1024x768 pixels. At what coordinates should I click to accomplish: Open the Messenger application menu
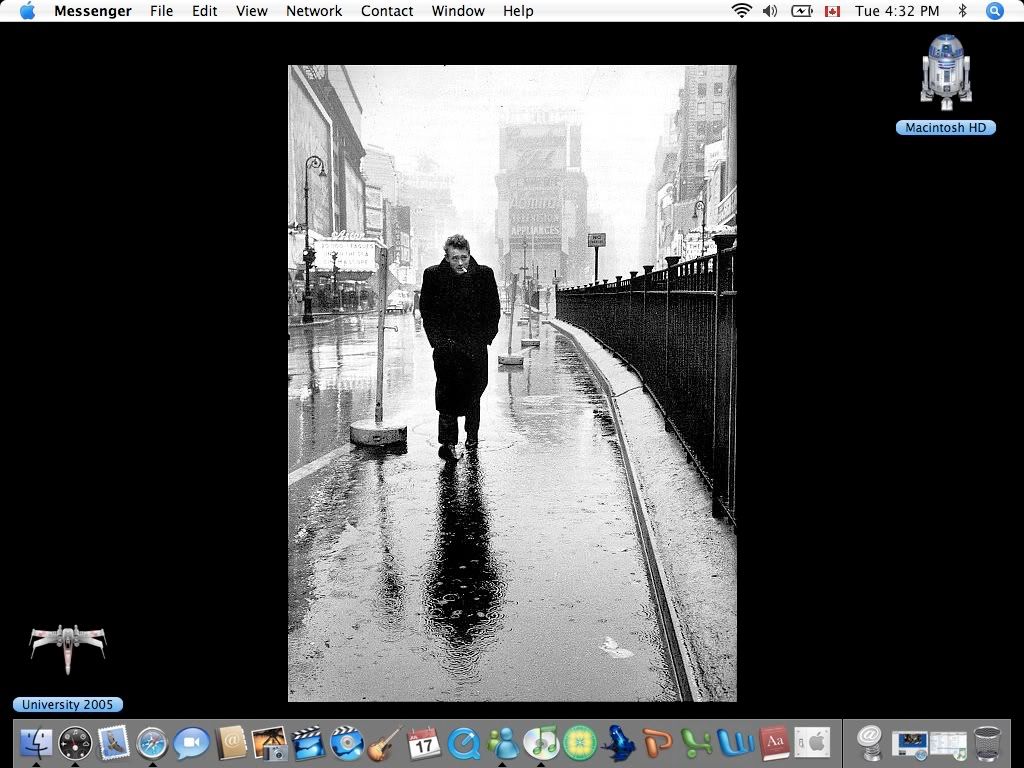tap(93, 11)
